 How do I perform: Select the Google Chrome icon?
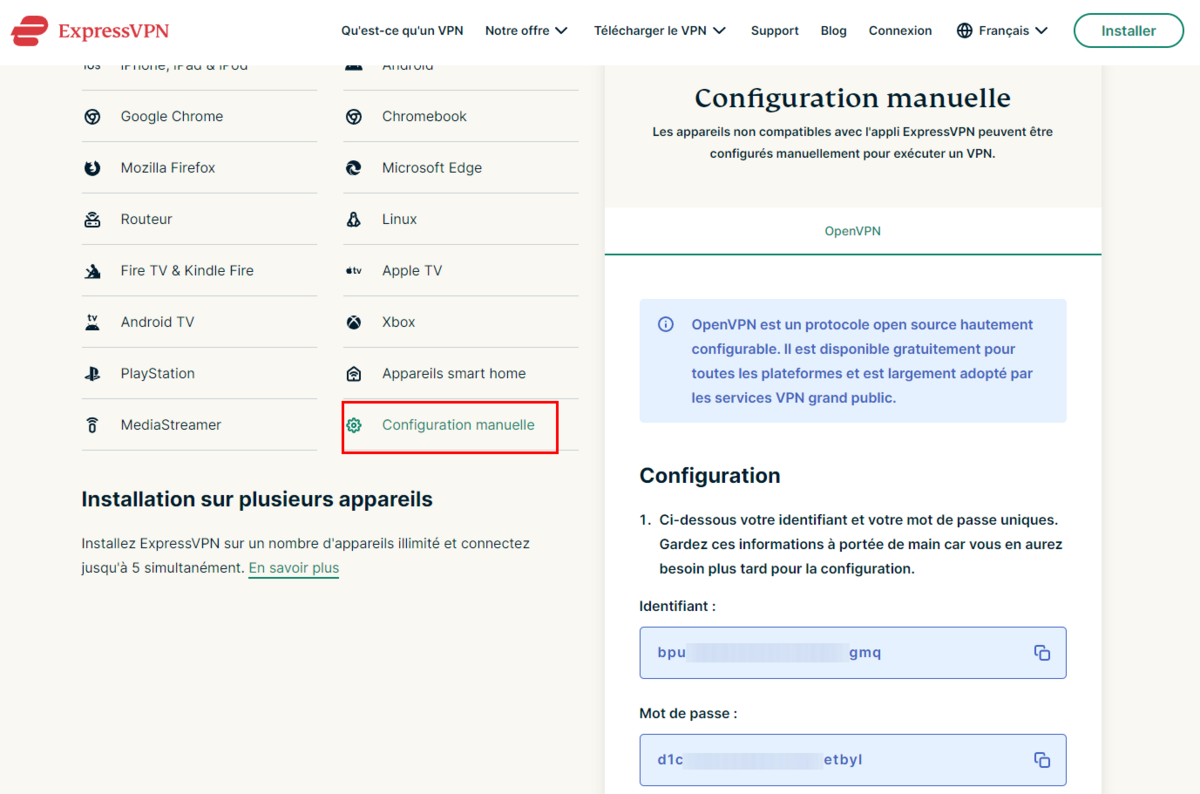[92, 117]
